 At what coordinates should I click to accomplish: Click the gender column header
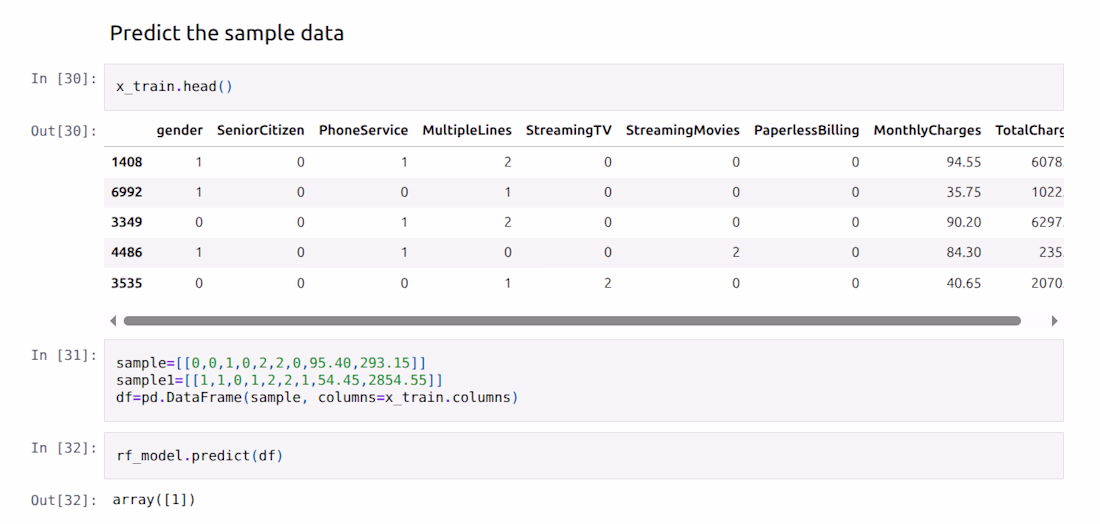(x=179, y=130)
